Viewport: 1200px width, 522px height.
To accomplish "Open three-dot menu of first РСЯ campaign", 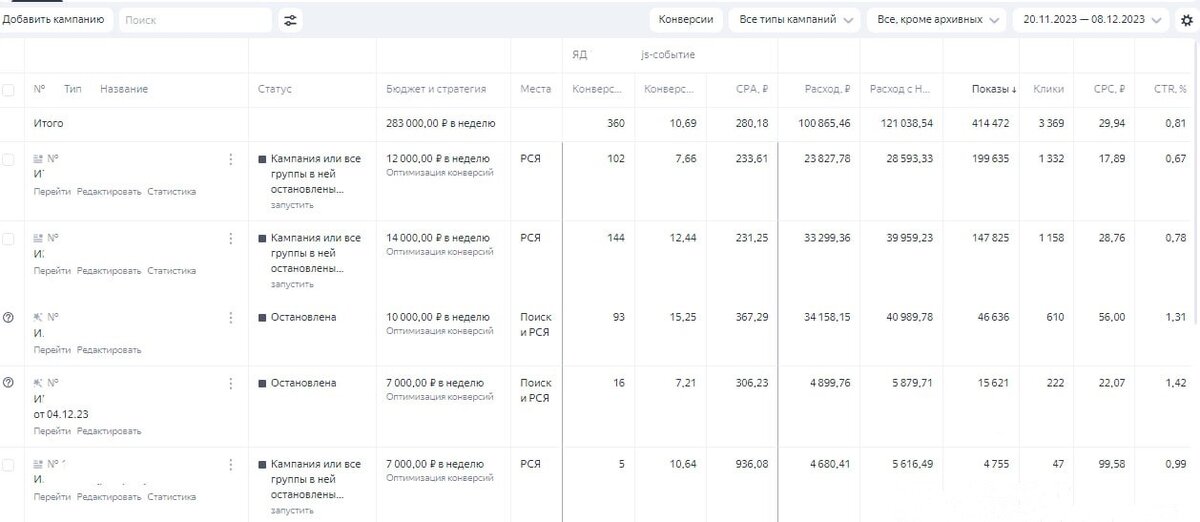I will click(x=231, y=159).
